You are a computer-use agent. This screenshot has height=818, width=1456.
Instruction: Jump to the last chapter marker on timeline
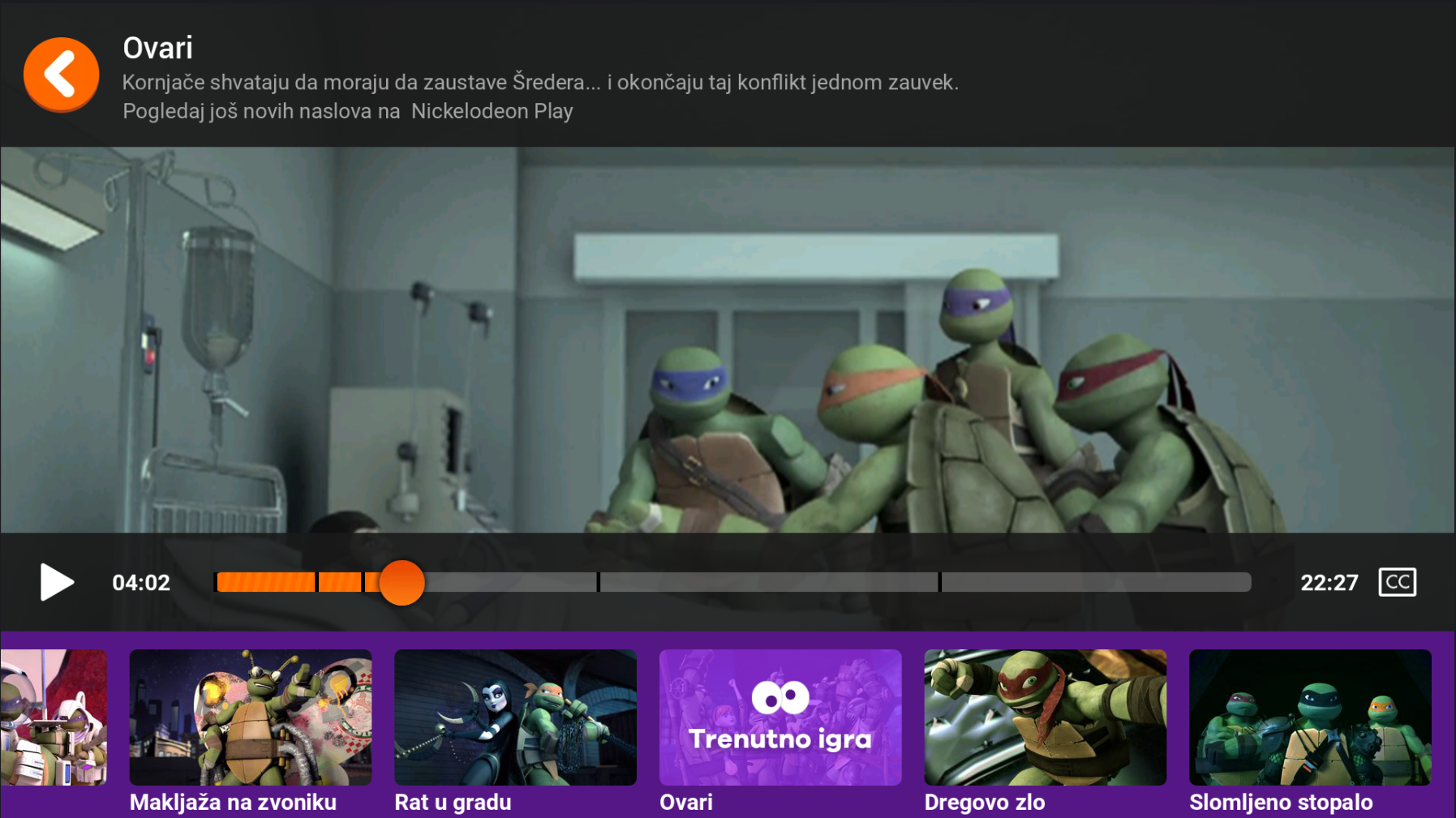pos(939,582)
